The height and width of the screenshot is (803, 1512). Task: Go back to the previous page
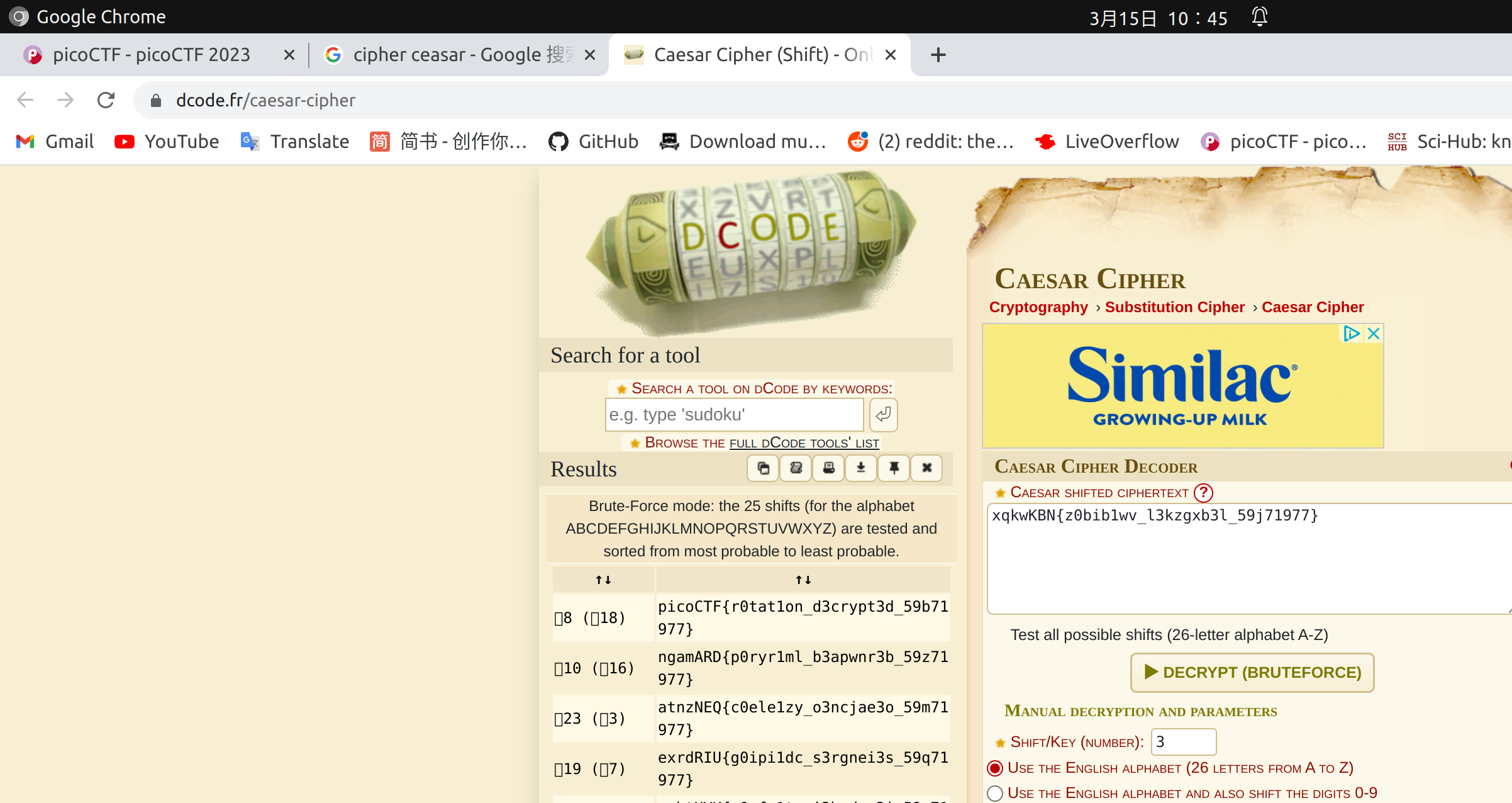click(25, 100)
